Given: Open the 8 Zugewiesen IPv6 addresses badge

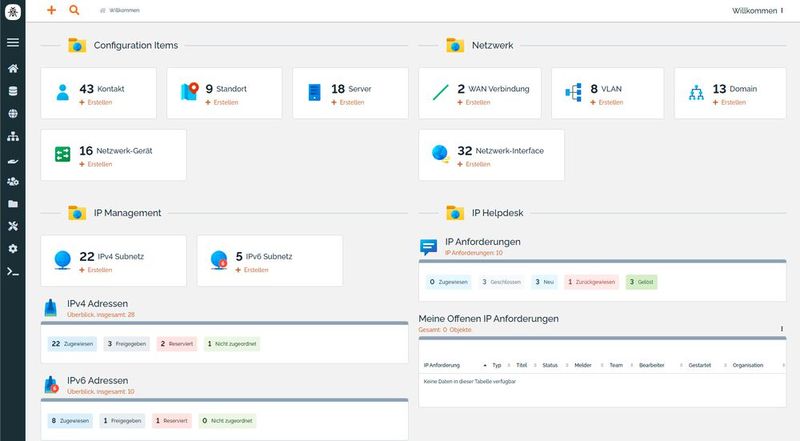Looking at the screenshot, I should (x=70, y=421).
